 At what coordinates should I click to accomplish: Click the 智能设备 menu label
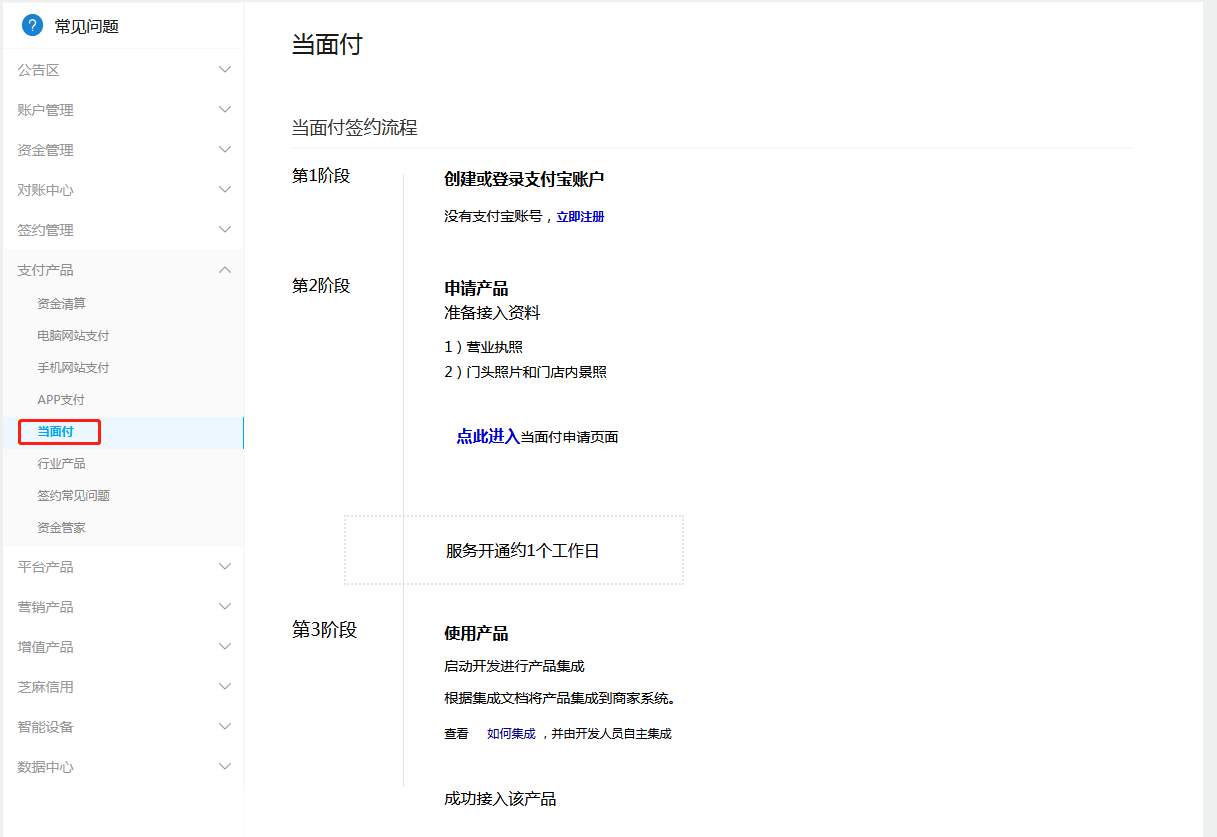click(x=45, y=727)
